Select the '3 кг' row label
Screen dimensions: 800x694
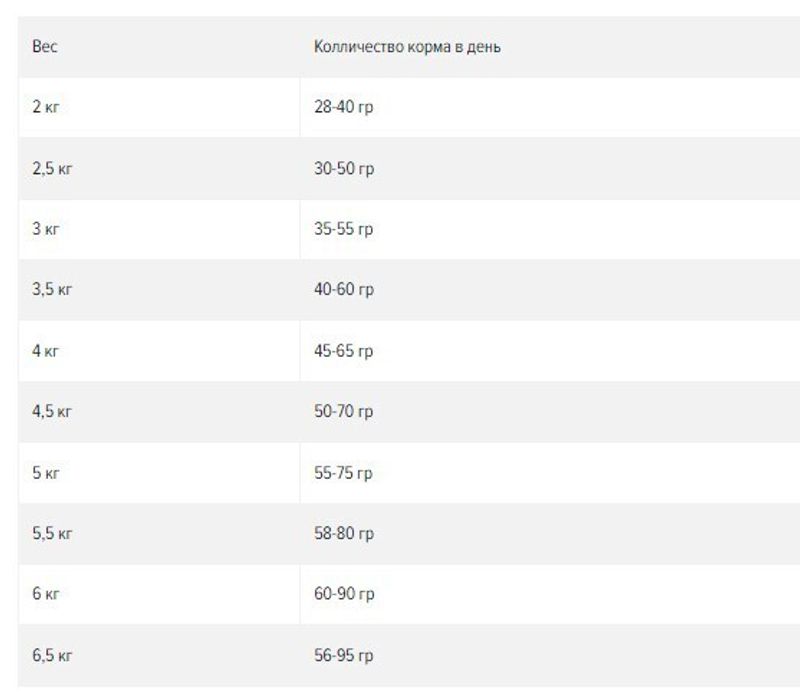[x=46, y=228]
